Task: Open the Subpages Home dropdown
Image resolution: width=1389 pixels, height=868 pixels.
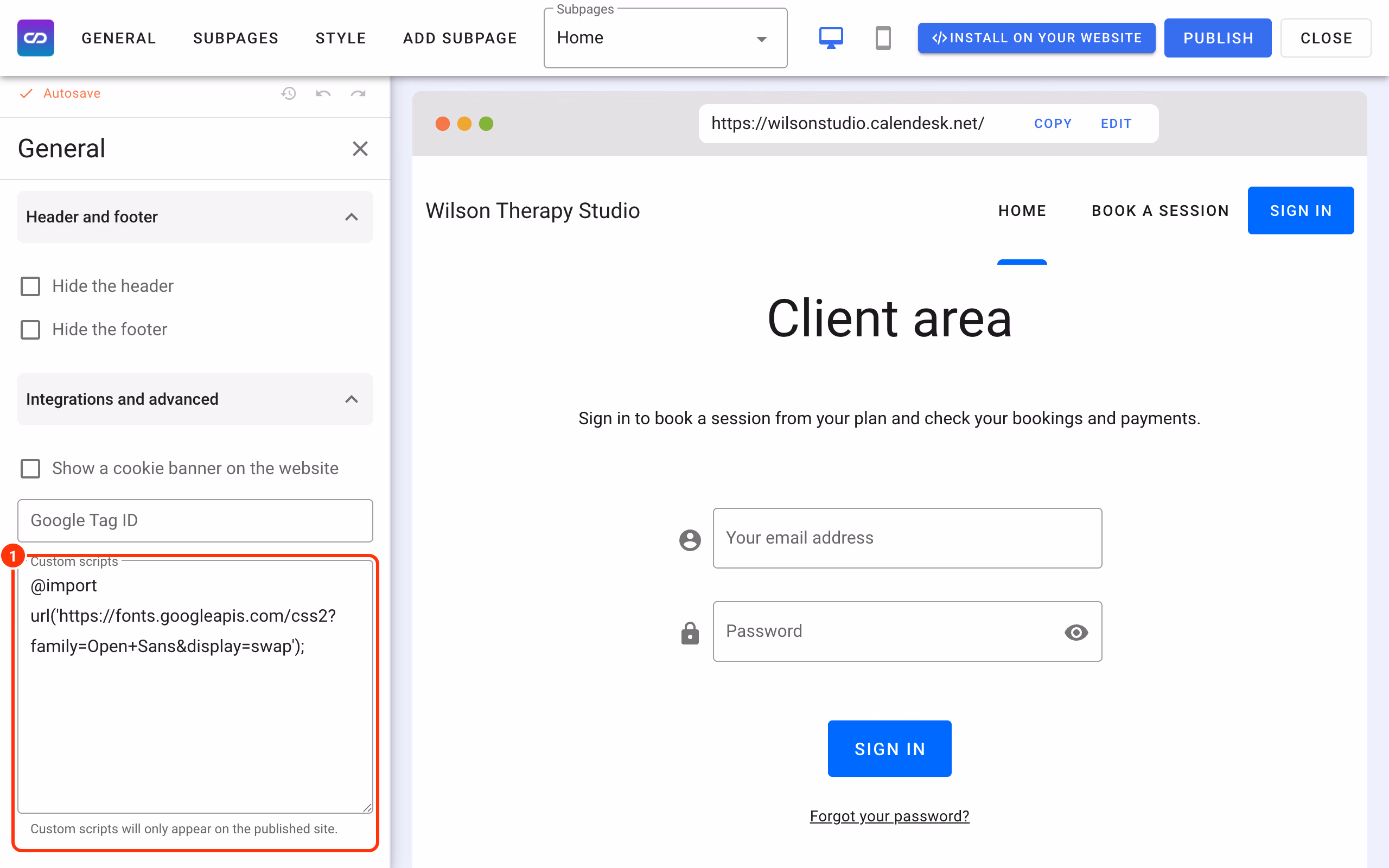Action: (665, 38)
